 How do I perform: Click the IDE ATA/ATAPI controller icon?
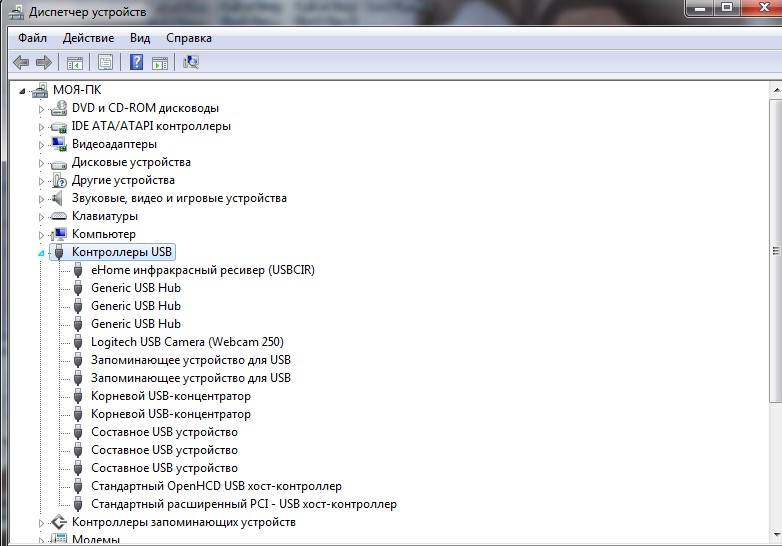(59, 127)
